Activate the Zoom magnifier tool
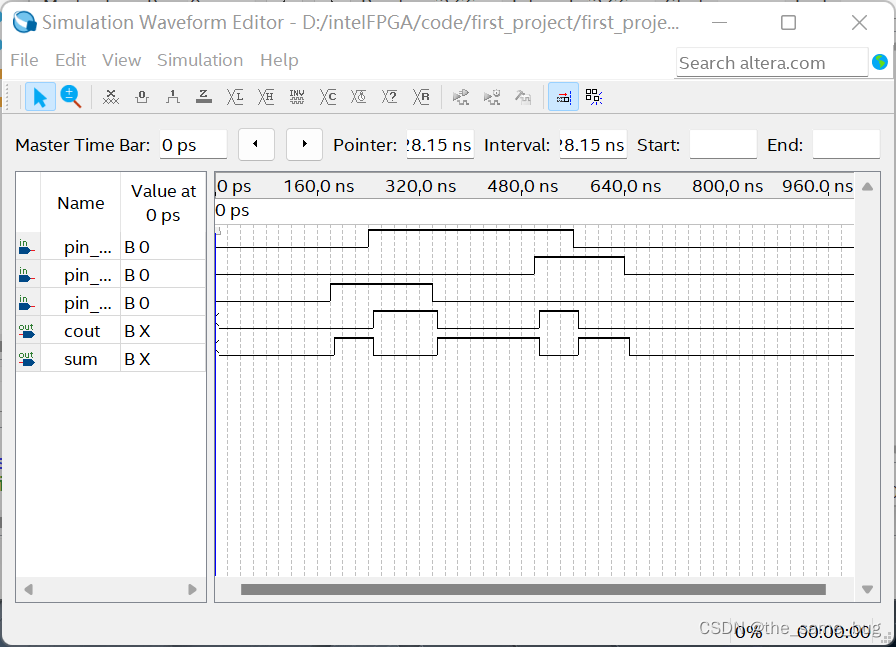The height and width of the screenshot is (647, 896). [71, 97]
